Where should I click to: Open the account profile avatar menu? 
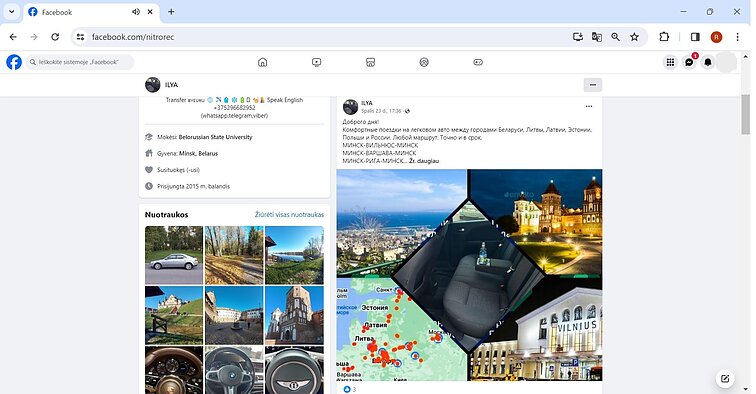(x=727, y=62)
